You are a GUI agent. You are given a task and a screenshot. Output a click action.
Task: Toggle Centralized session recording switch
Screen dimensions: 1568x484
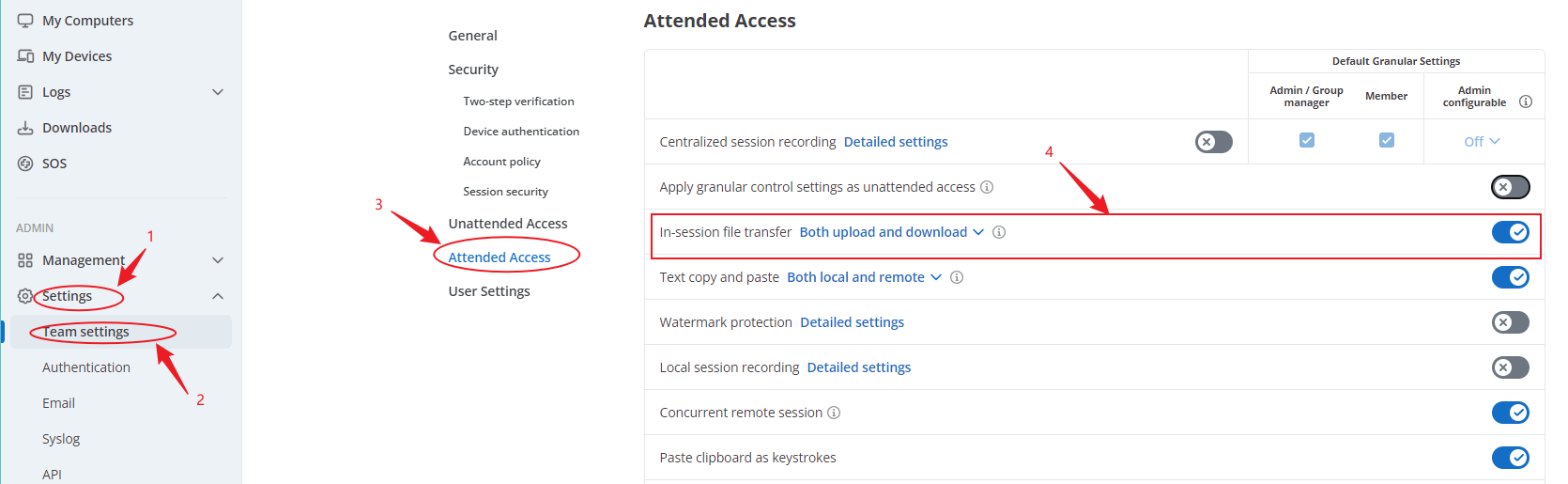pyautogui.click(x=1213, y=142)
